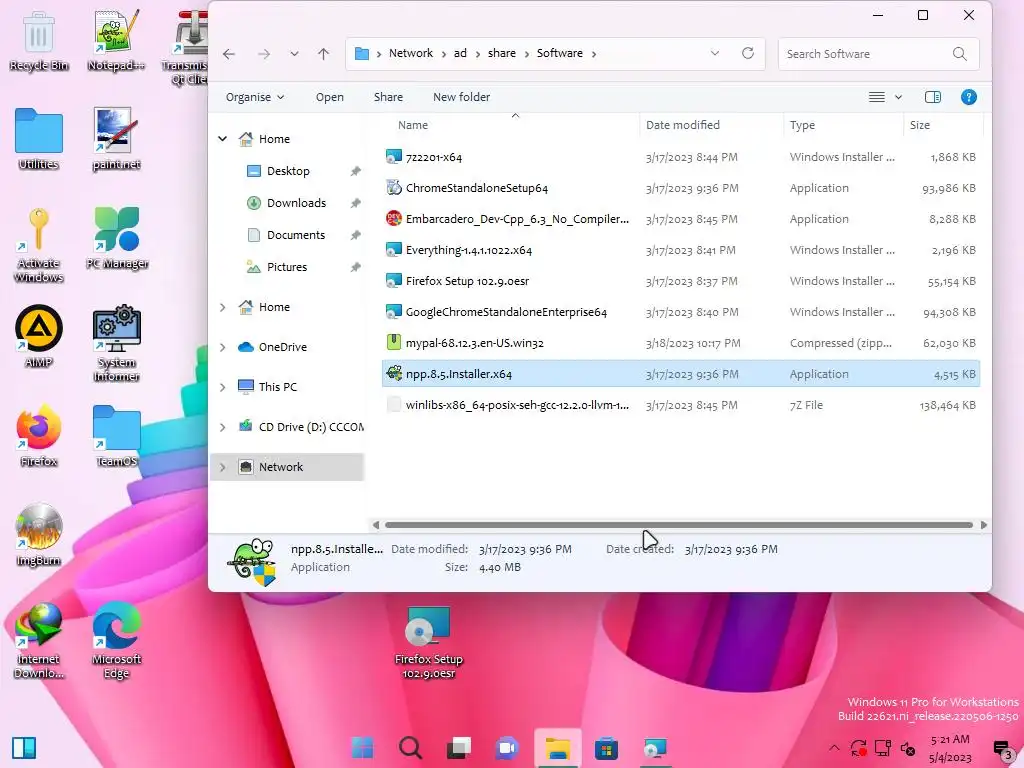Navigate up one folder level
1024x768 pixels.
(323, 54)
